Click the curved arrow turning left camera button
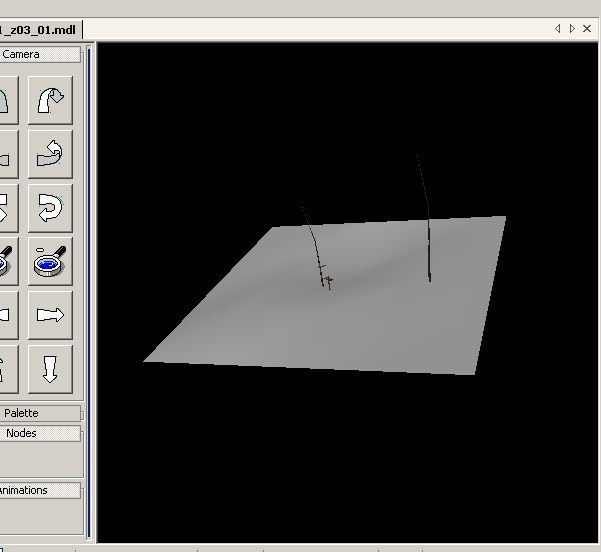The width and height of the screenshot is (601, 552). click(x=51, y=154)
